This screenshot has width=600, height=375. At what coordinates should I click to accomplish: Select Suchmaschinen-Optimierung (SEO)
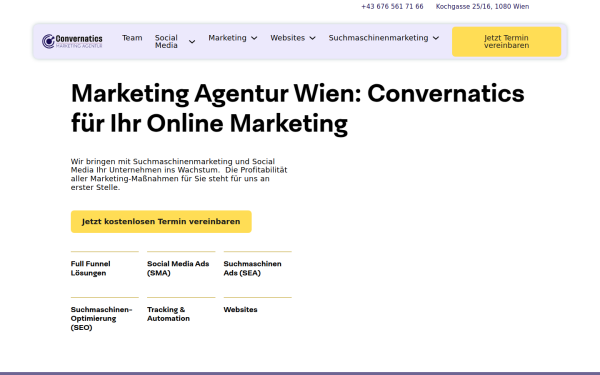pyautogui.click(x=101, y=318)
